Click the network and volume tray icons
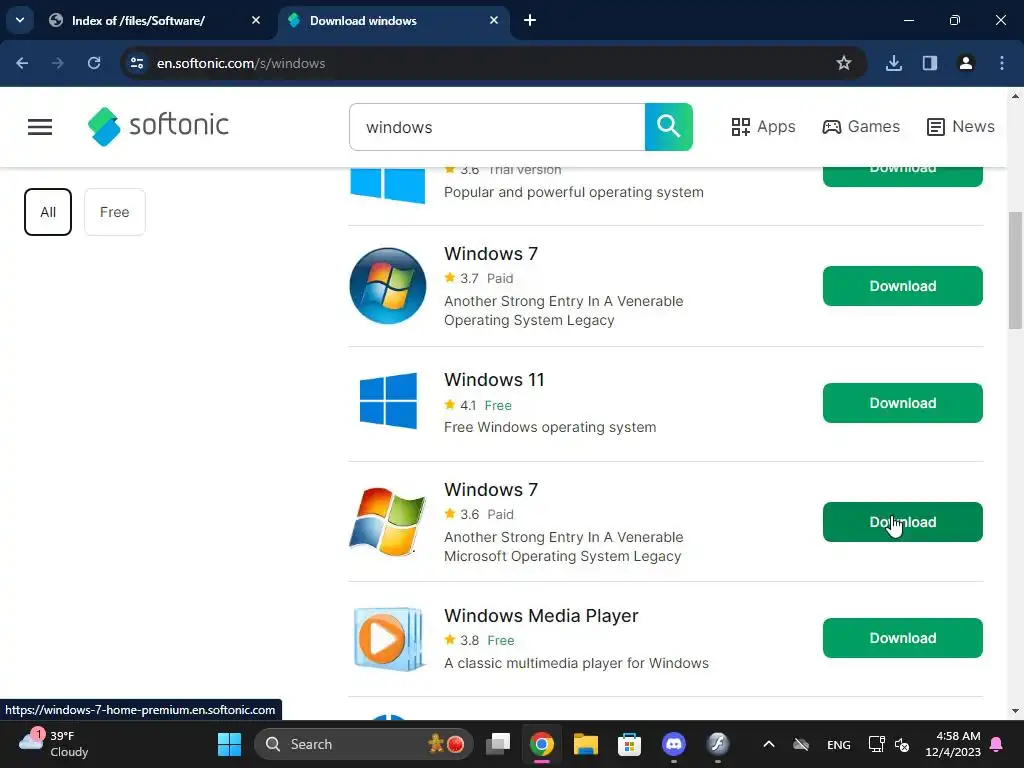1024x768 pixels. [889, 744]
